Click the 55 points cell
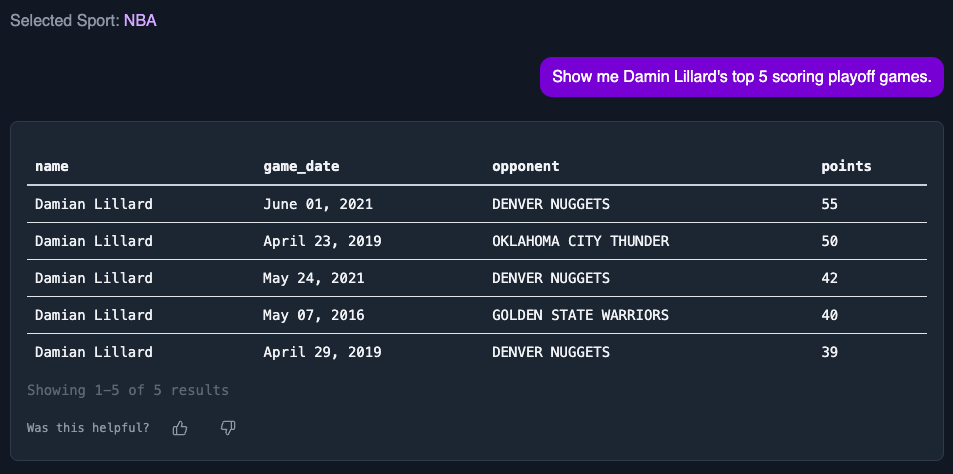Screen dimensions: 953x474 (829, 204)
